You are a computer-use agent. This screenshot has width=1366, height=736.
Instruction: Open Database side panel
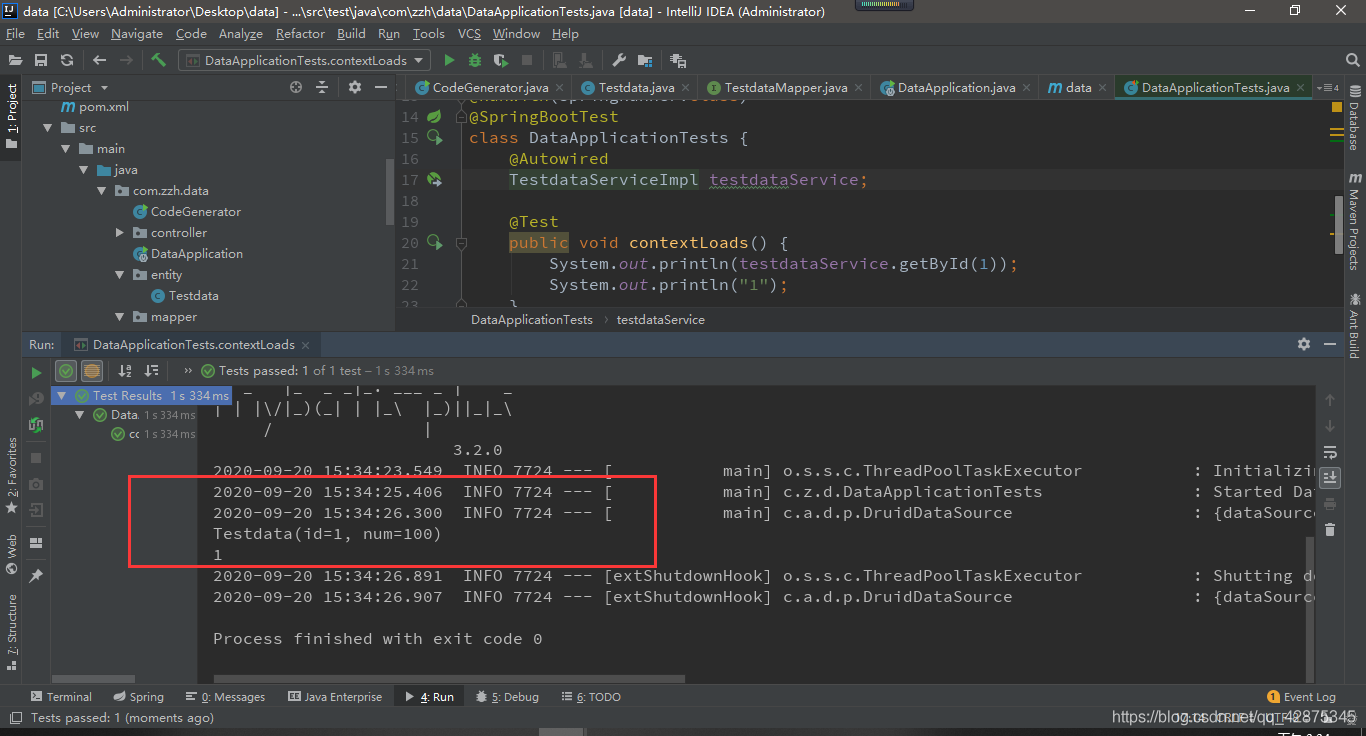1354,117
